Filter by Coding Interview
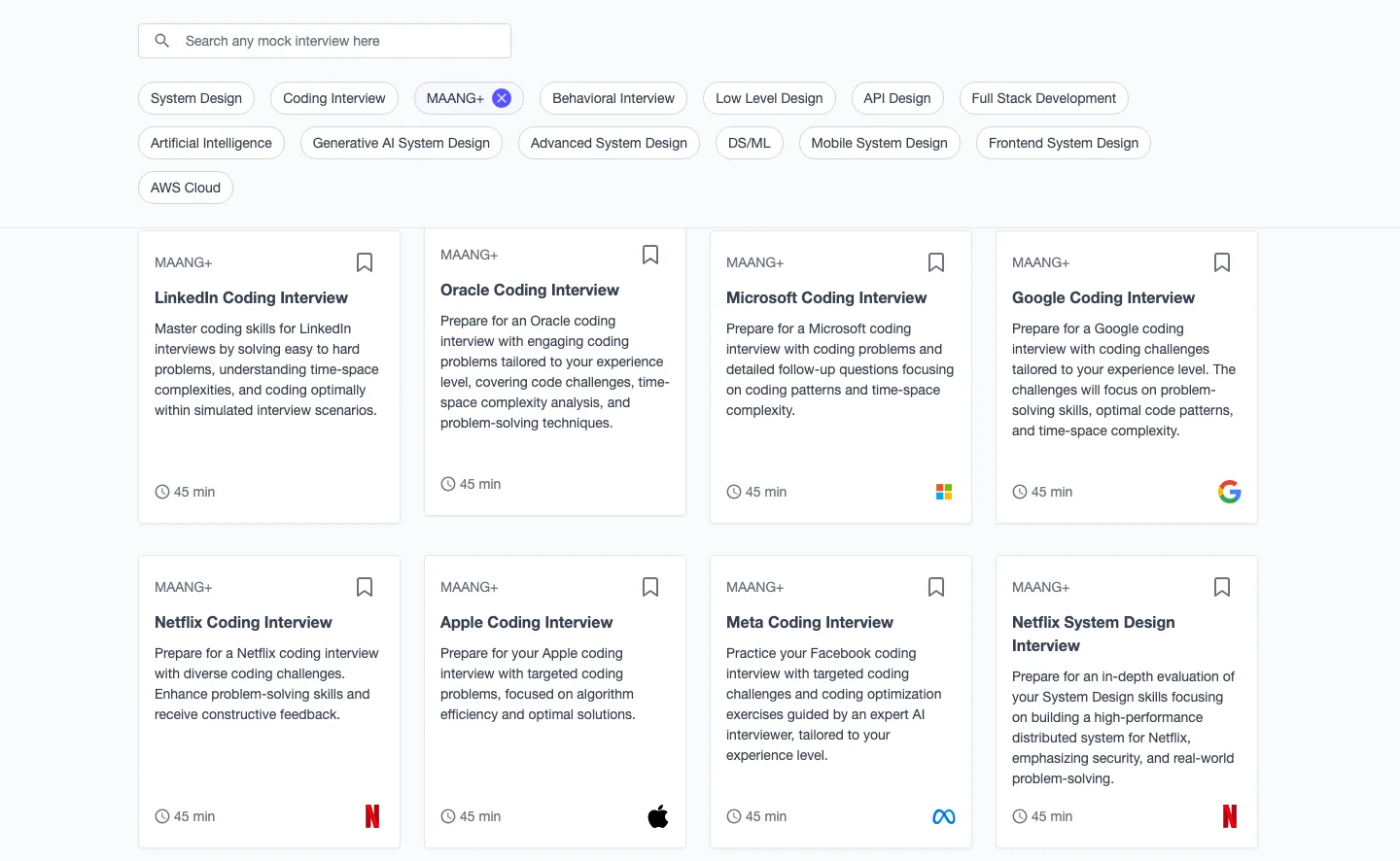1400x861 pixels. [x=334, y=98]
